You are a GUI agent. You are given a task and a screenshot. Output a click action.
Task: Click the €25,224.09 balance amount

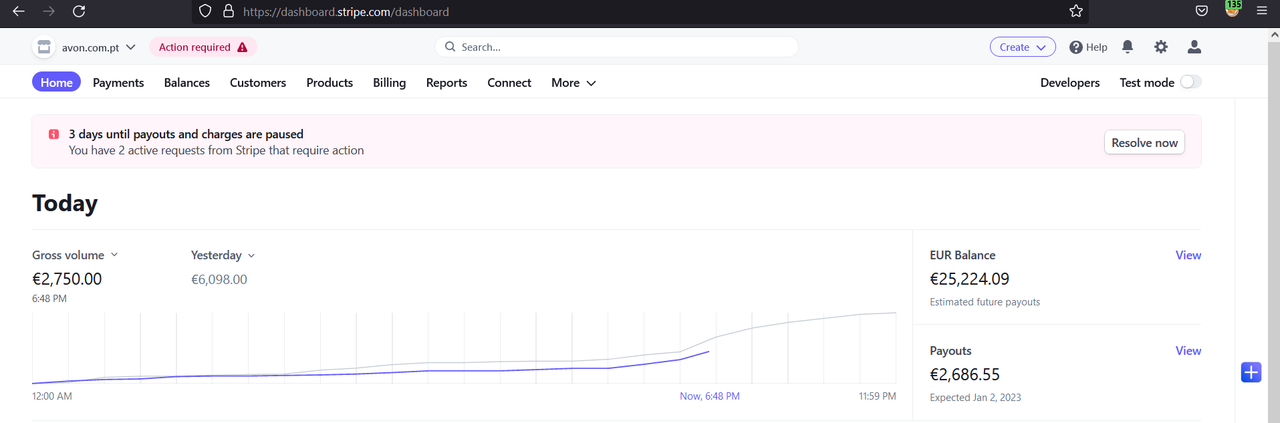(970, 279)
